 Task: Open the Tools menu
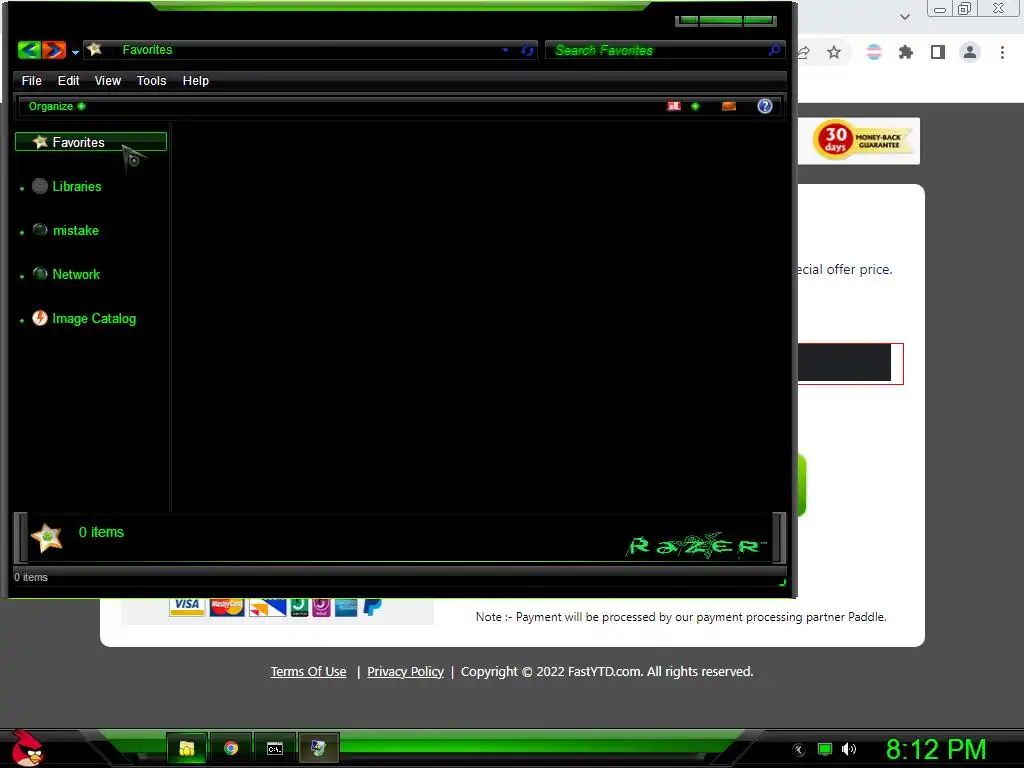(152, 80)
